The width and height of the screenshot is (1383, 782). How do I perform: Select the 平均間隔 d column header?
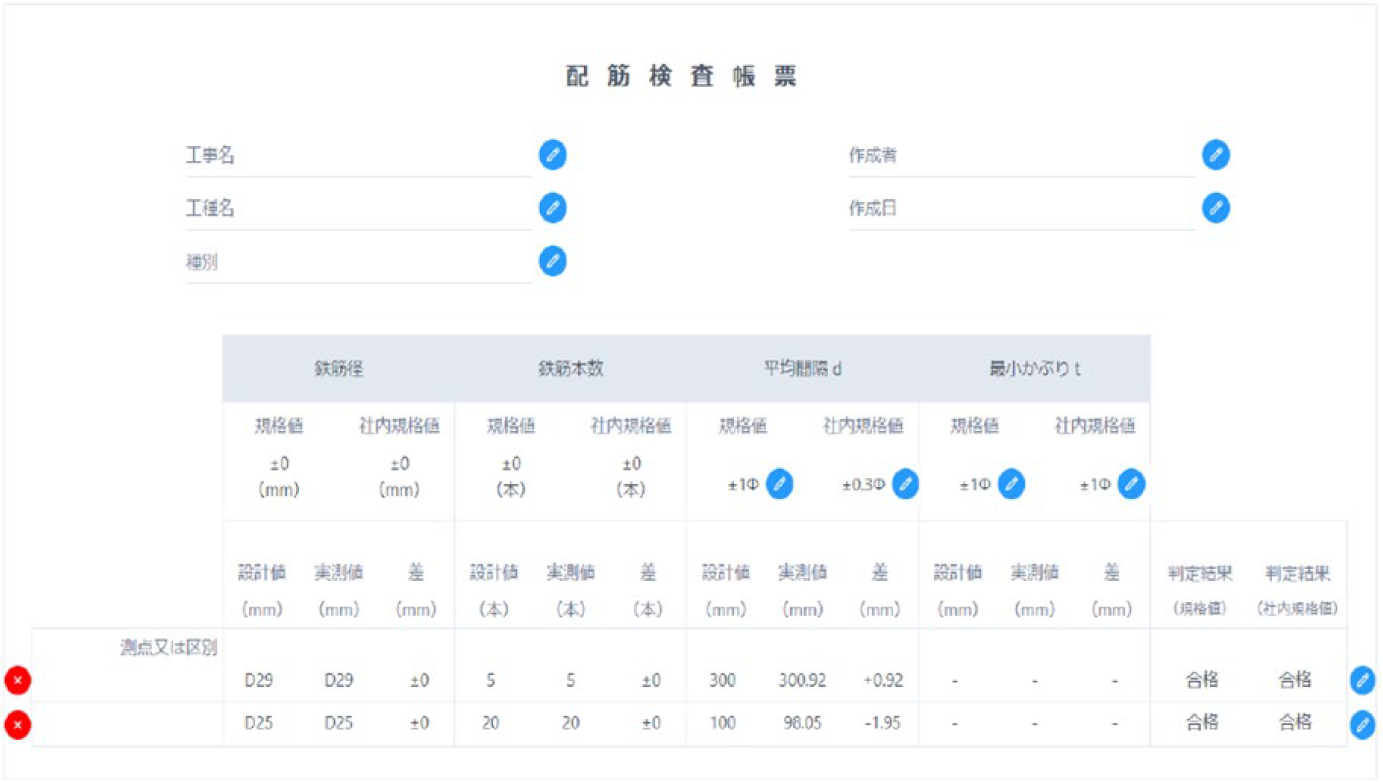[803, 369]
